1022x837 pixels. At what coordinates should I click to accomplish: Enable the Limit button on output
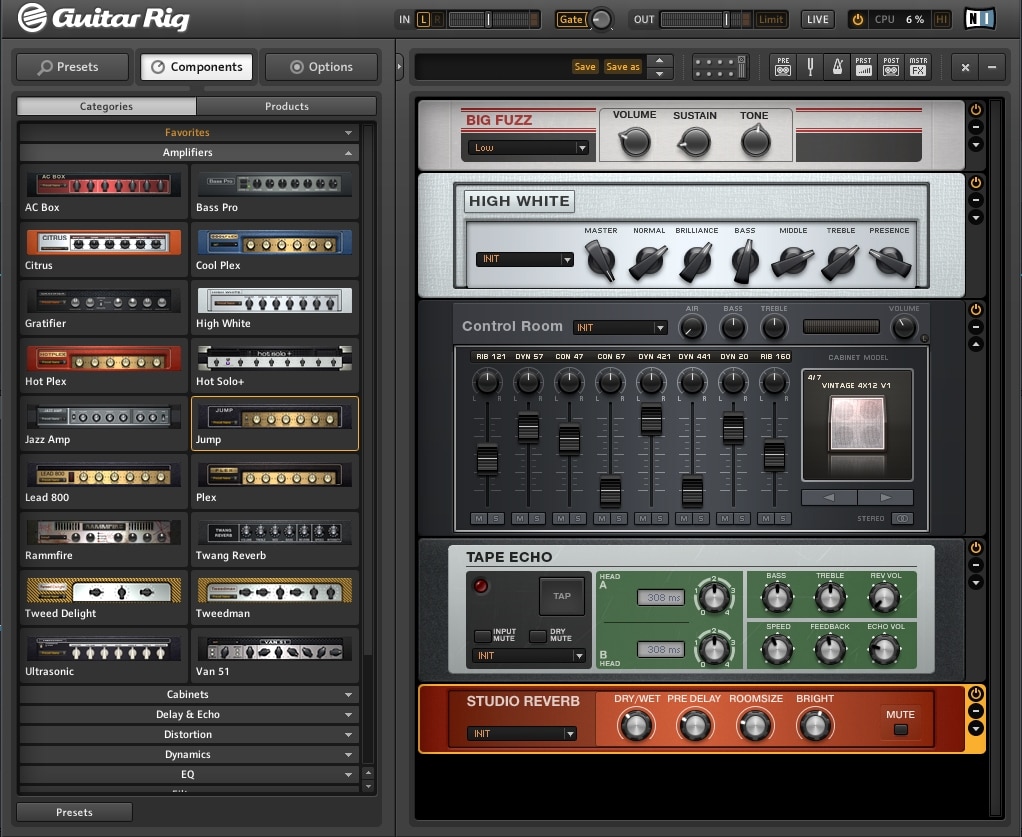click(x=770, y=20)
